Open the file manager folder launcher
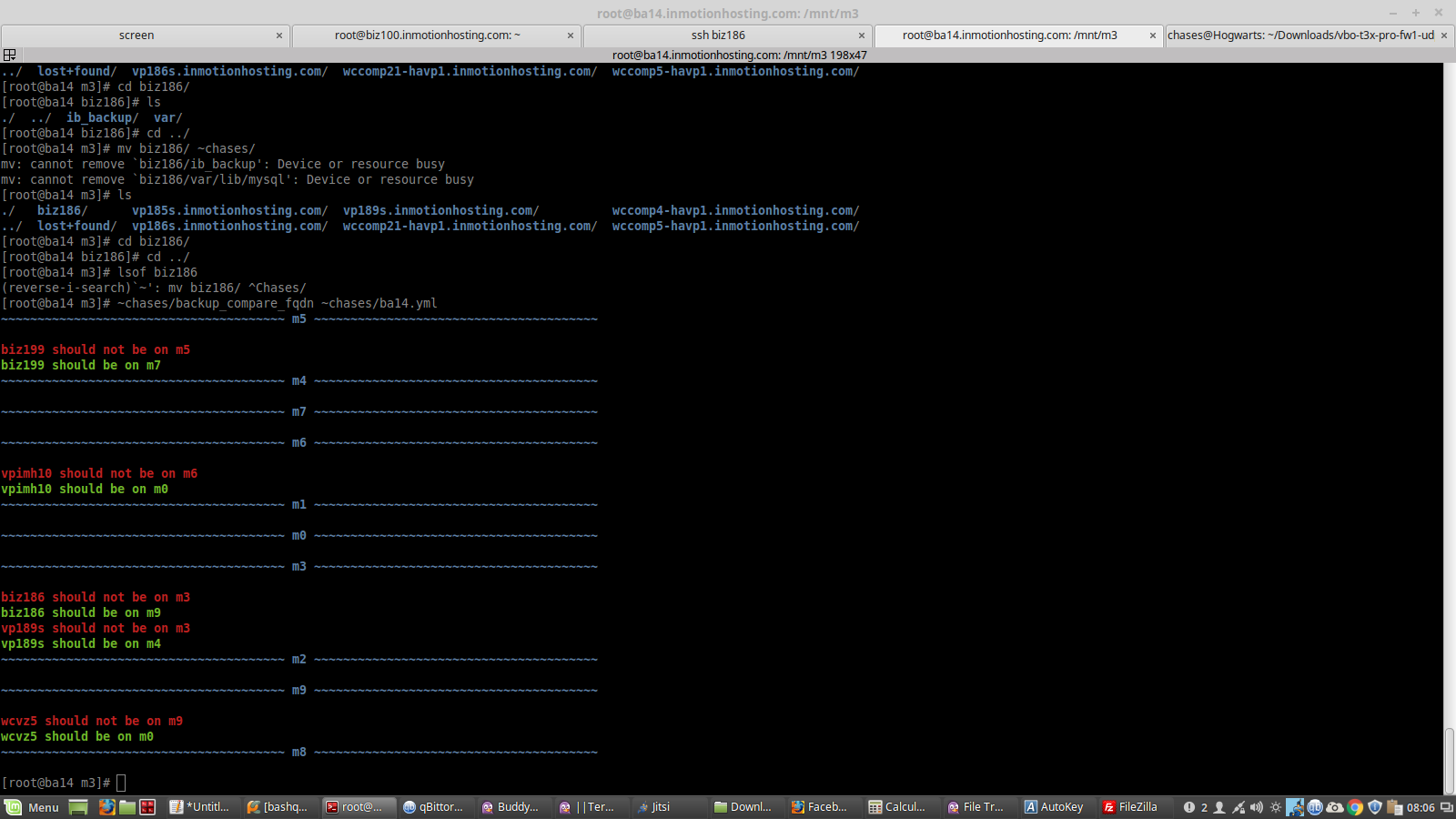This screenshot has height=819, width=1456. pyautogui.click(x=127, y=807)
